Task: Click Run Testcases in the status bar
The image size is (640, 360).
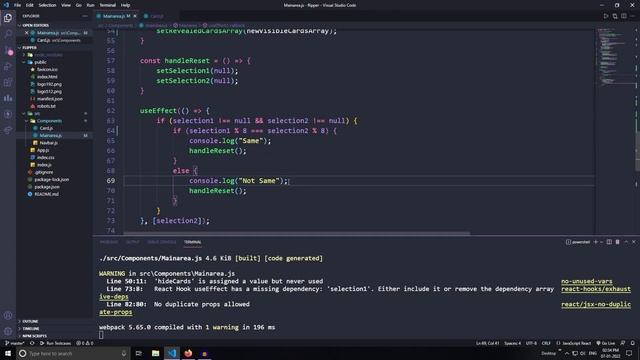Action: (56, 343)
